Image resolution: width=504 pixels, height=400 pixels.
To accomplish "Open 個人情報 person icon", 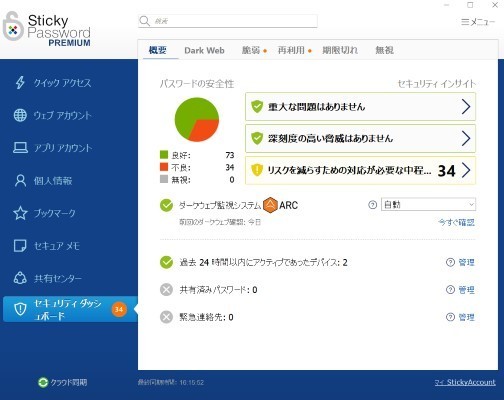I will point(20,181).
